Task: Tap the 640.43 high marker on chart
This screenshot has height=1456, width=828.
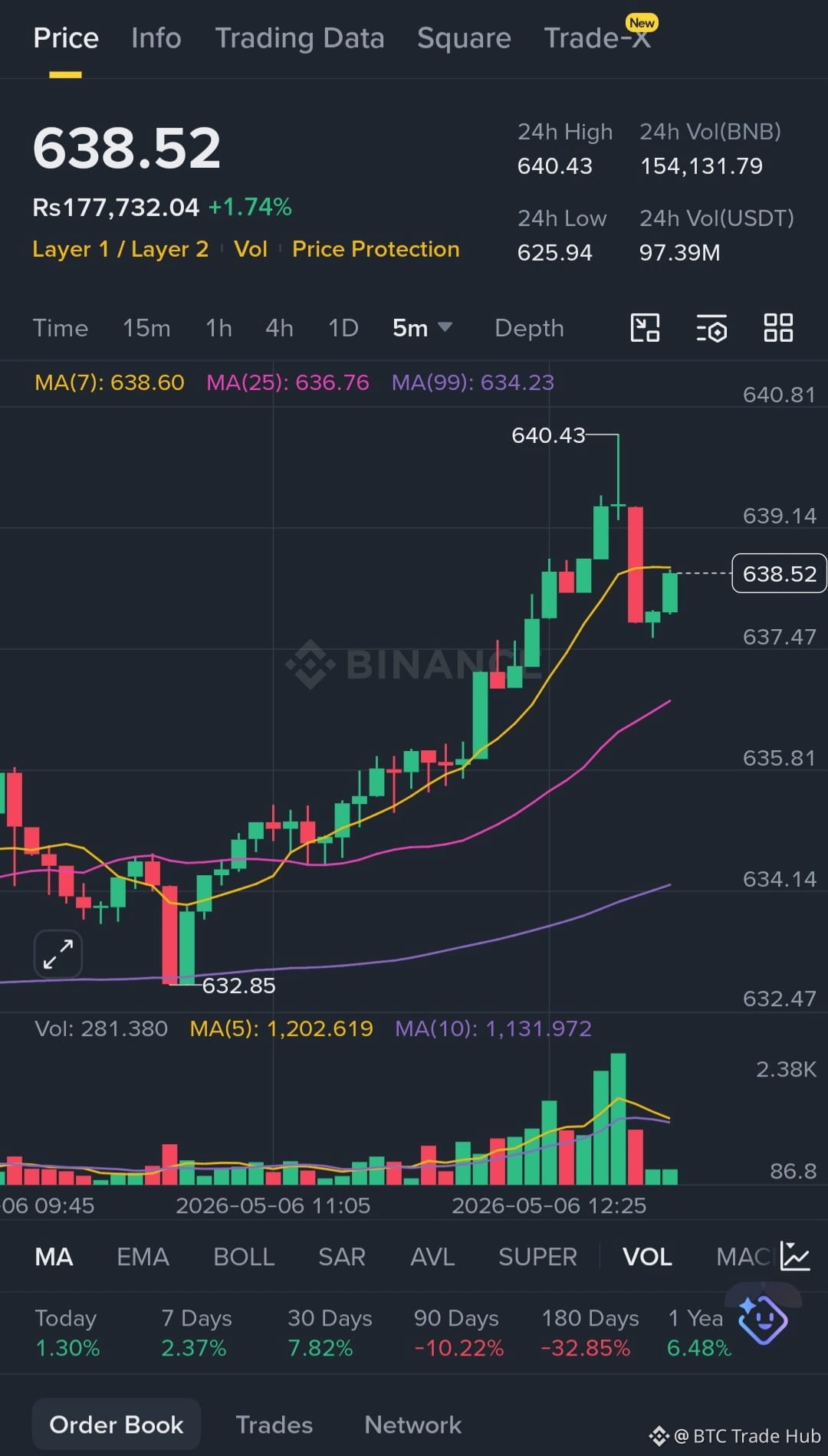Action: coord(548,435)
